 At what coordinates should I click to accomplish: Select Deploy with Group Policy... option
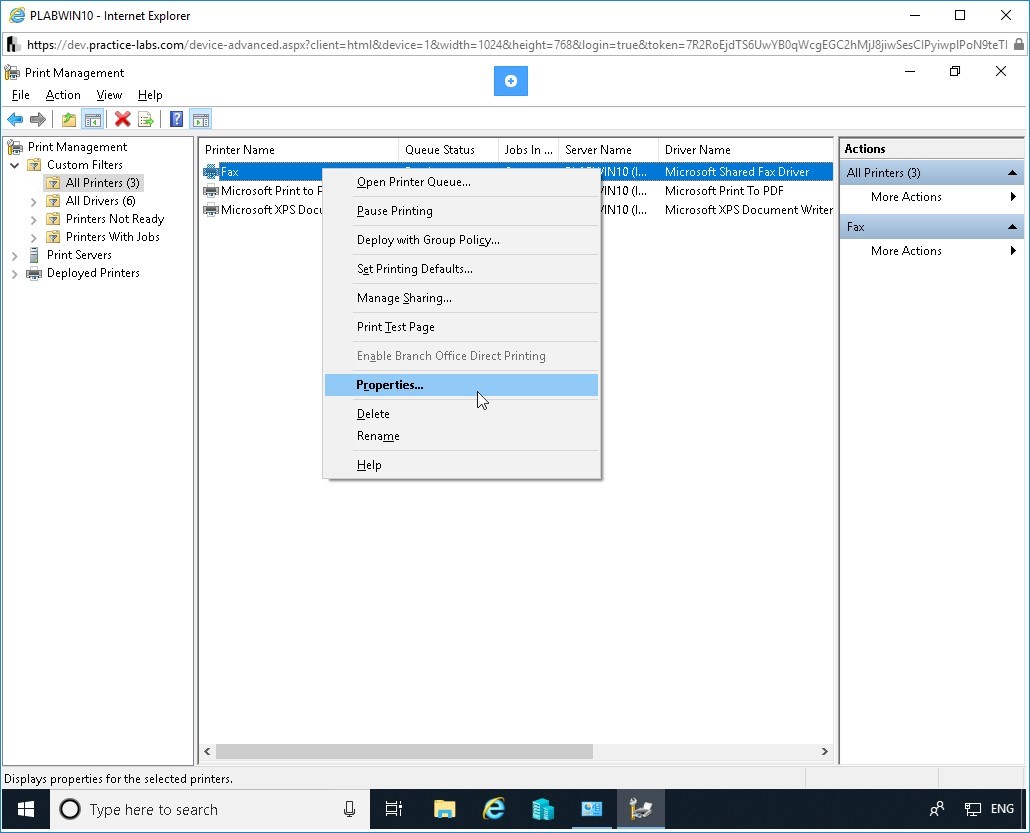point(461,240)
